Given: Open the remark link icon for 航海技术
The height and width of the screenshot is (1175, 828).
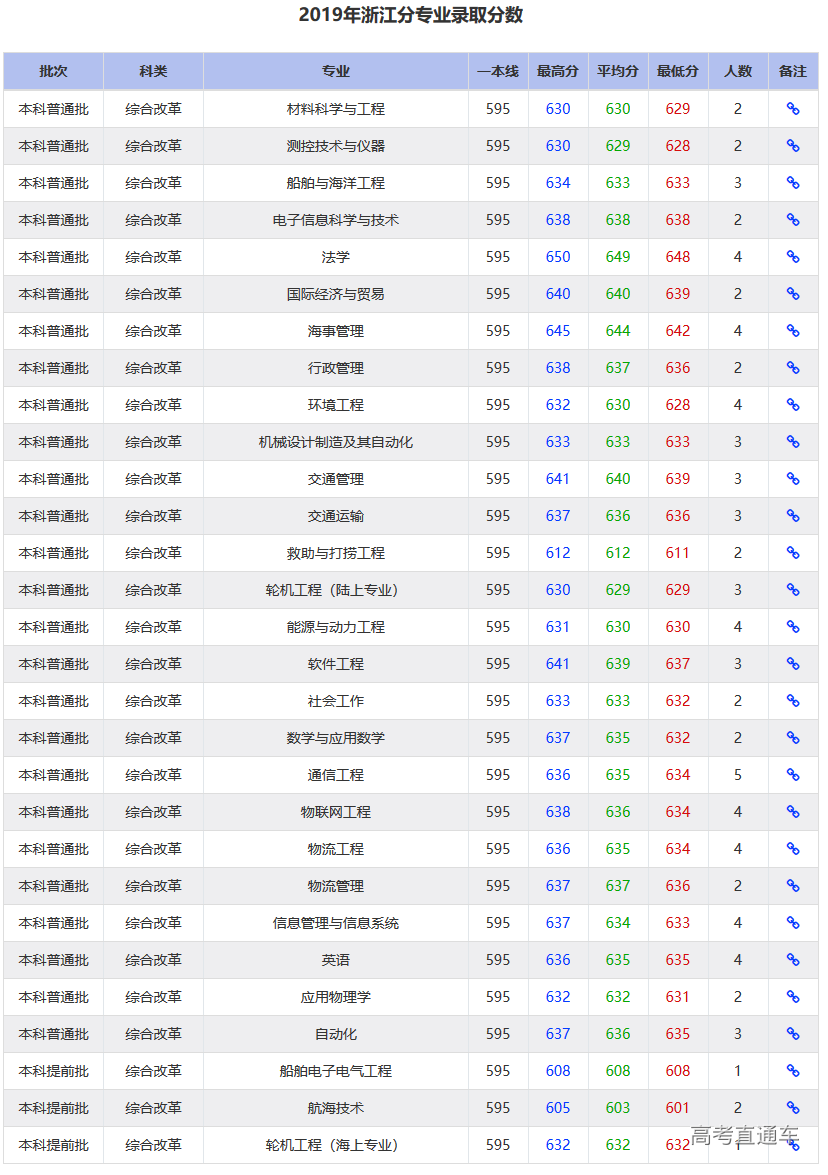Looking at the screenshot, I should pos(792,1108).
